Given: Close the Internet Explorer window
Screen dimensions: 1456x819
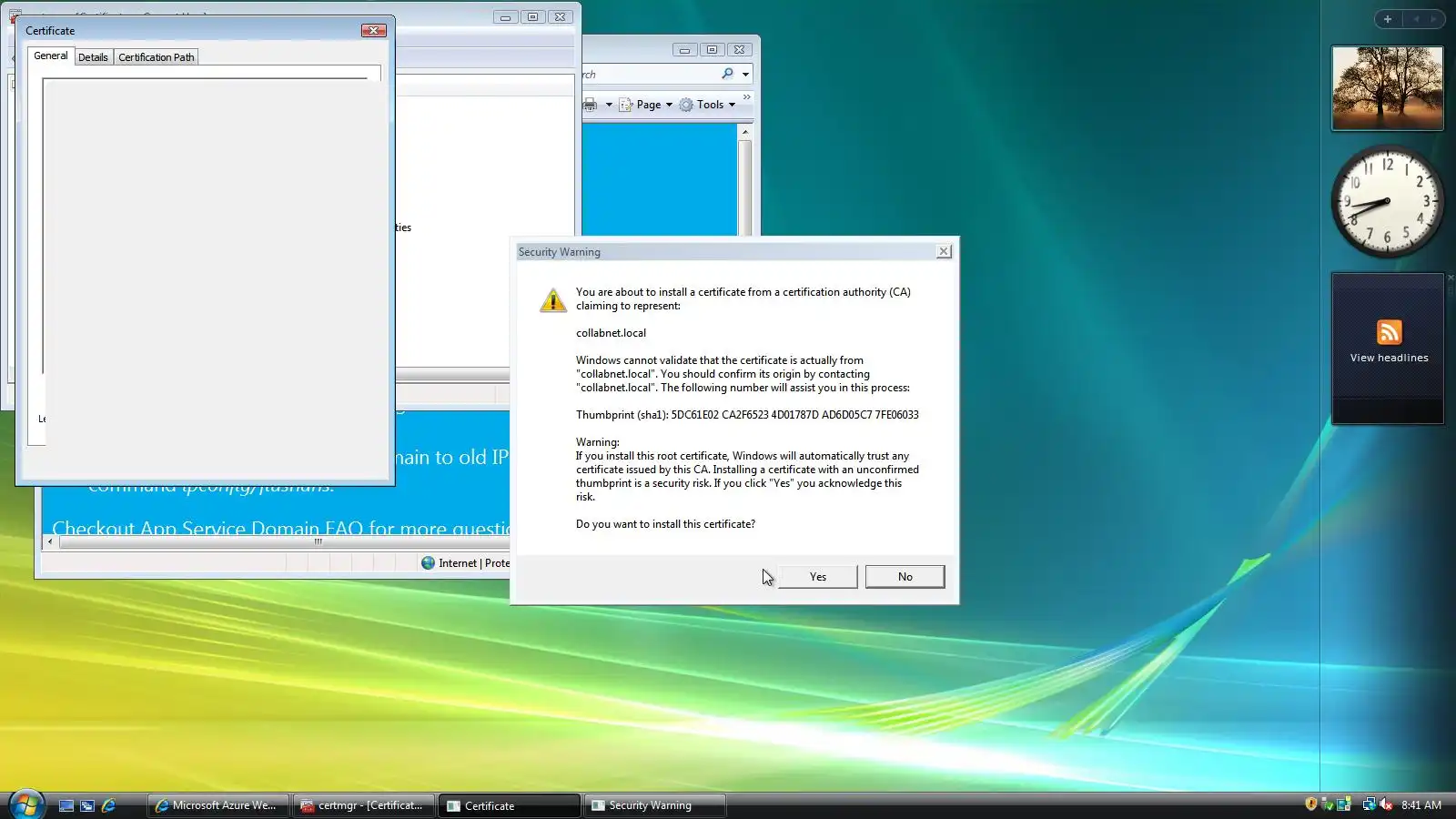Looking at the screenshot, I should tap(740, 49).
